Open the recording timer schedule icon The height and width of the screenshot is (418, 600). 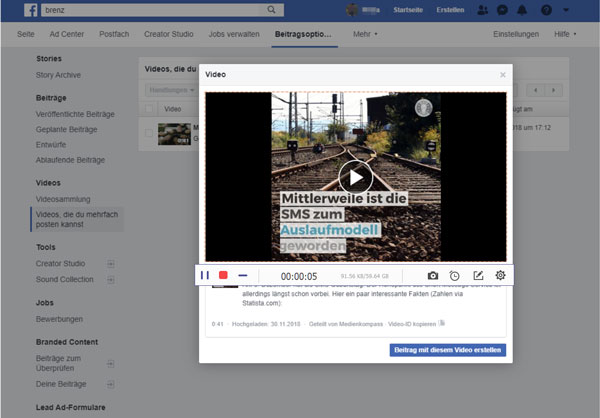pos(455,275)
